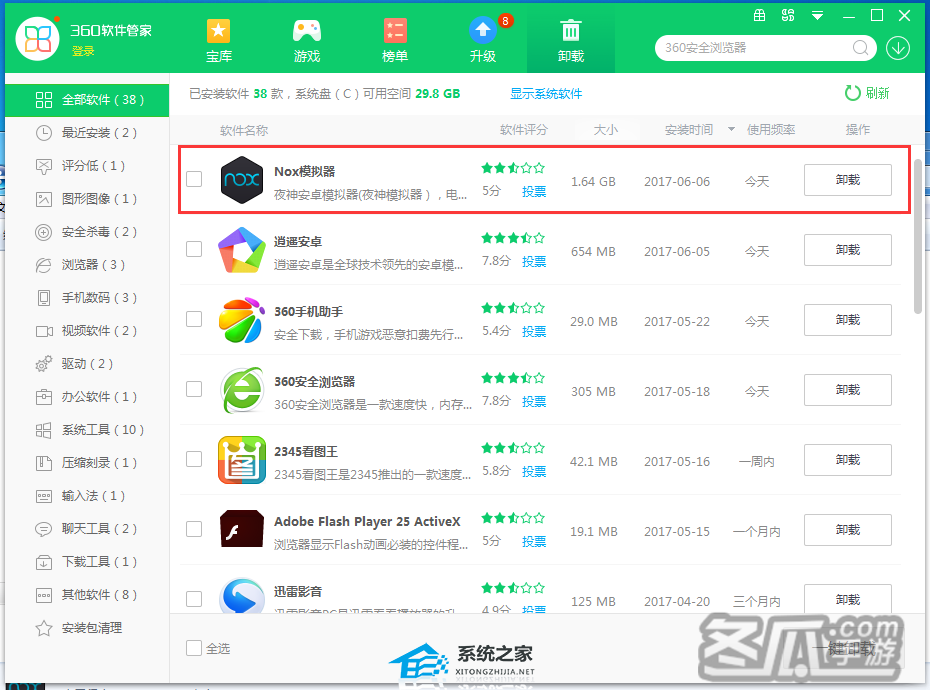Open the 升级 upgrade tab with badge
The image size is (930, 690).
pos(483,40)
